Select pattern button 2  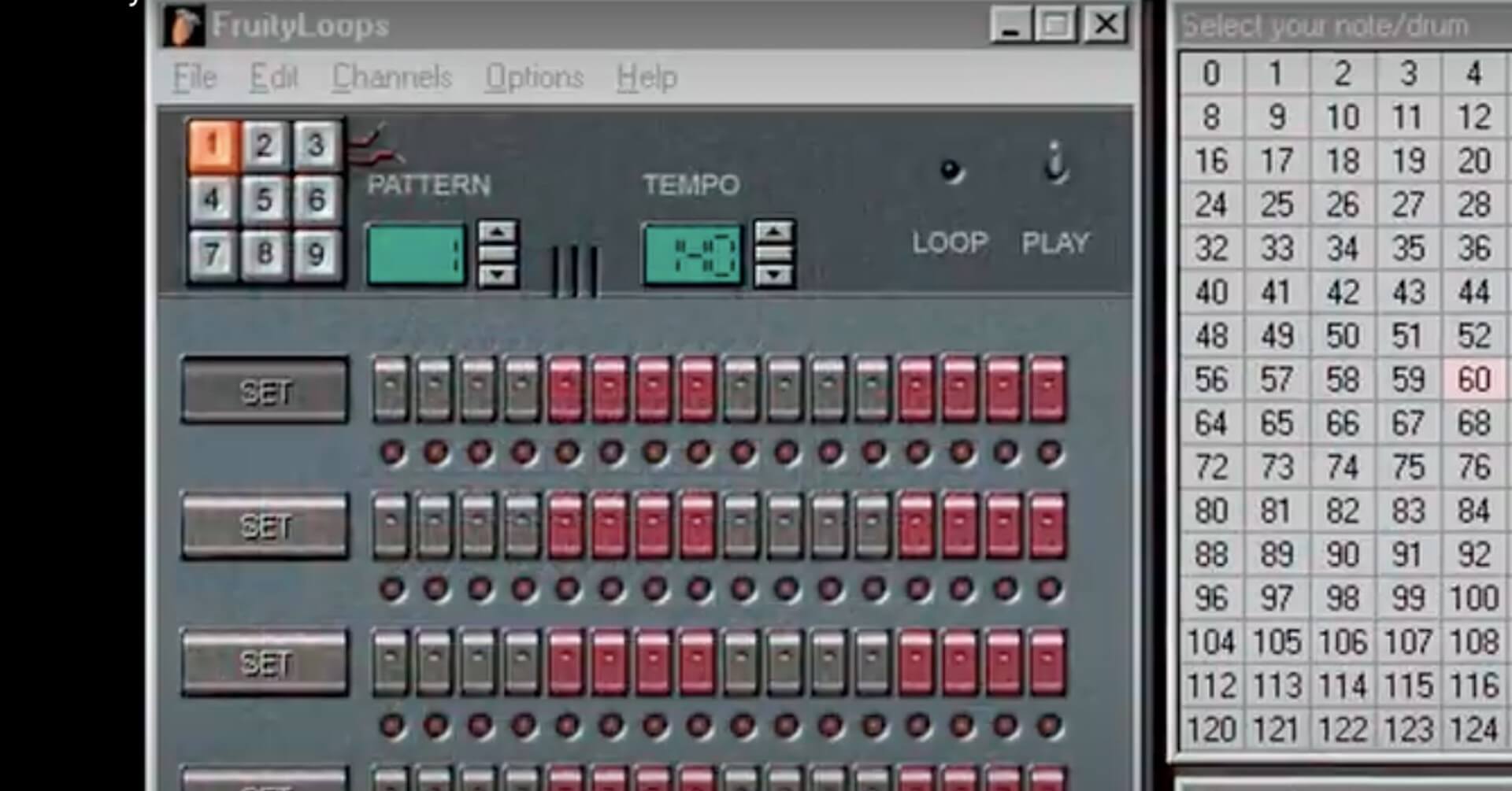point(265,146)
